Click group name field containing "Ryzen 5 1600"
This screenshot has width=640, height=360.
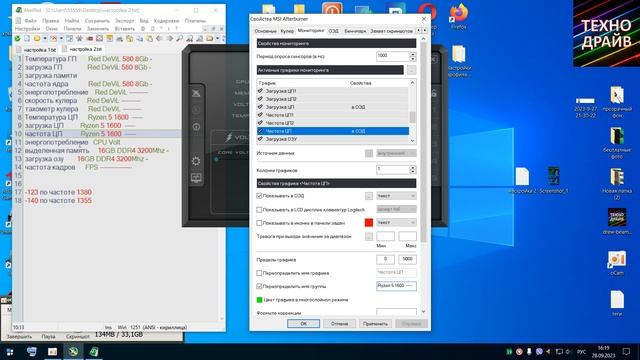tap(396, 286)
